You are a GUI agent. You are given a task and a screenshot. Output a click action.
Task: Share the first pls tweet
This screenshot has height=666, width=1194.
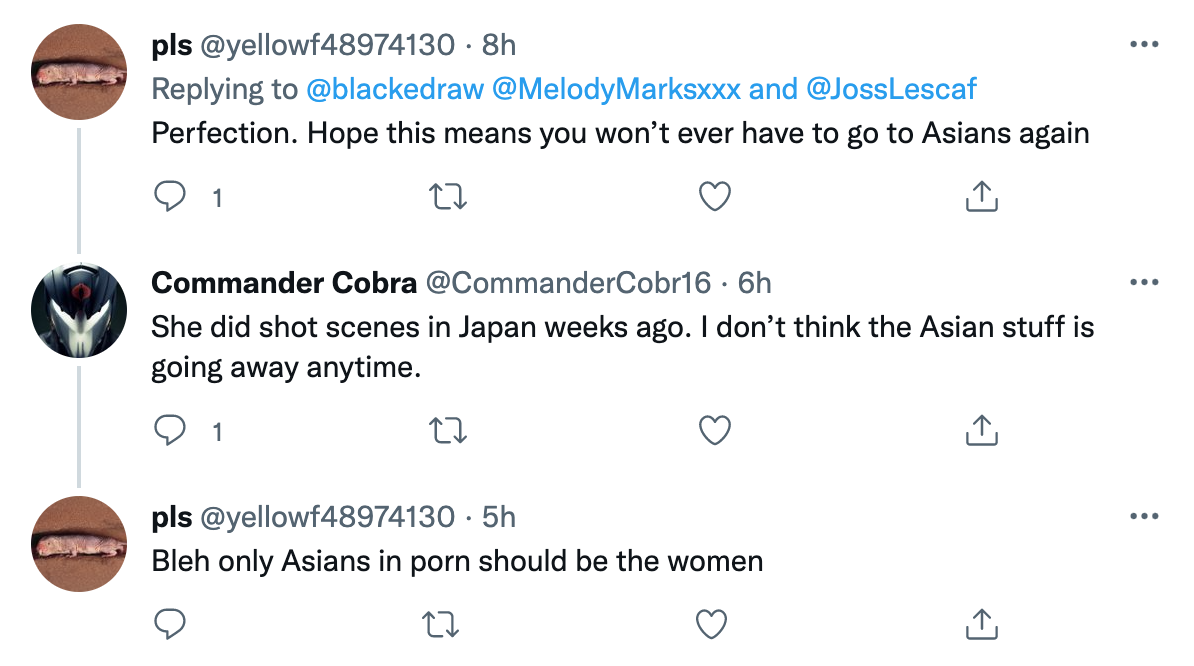tap(982, 196)
